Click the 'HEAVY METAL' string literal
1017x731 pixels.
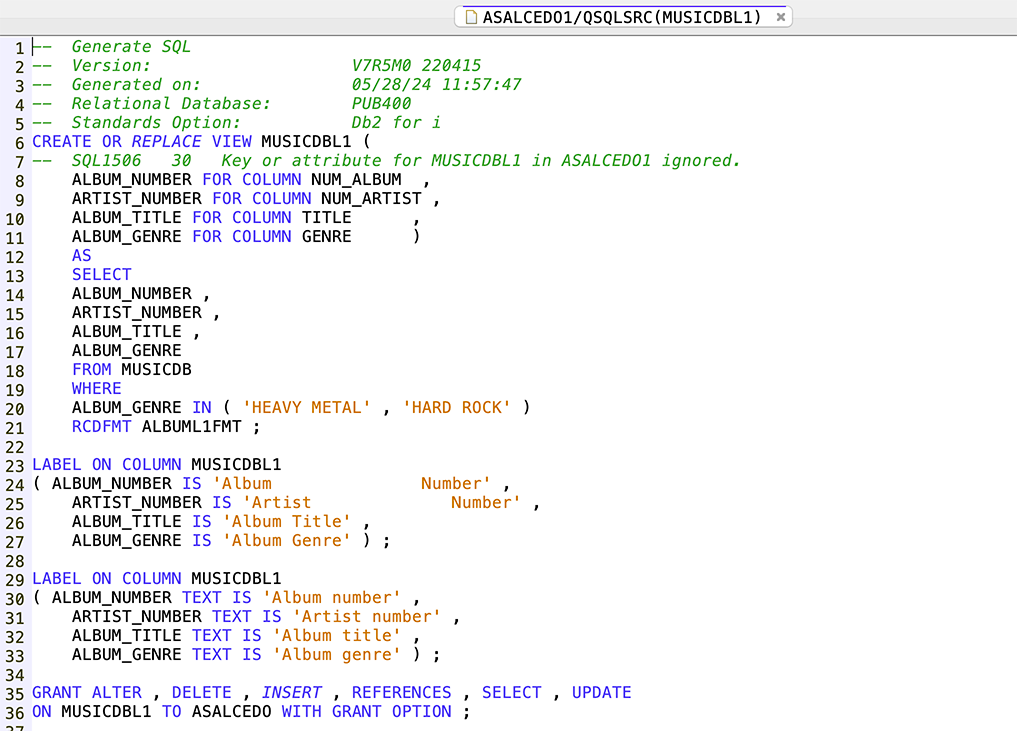[306, 408]
